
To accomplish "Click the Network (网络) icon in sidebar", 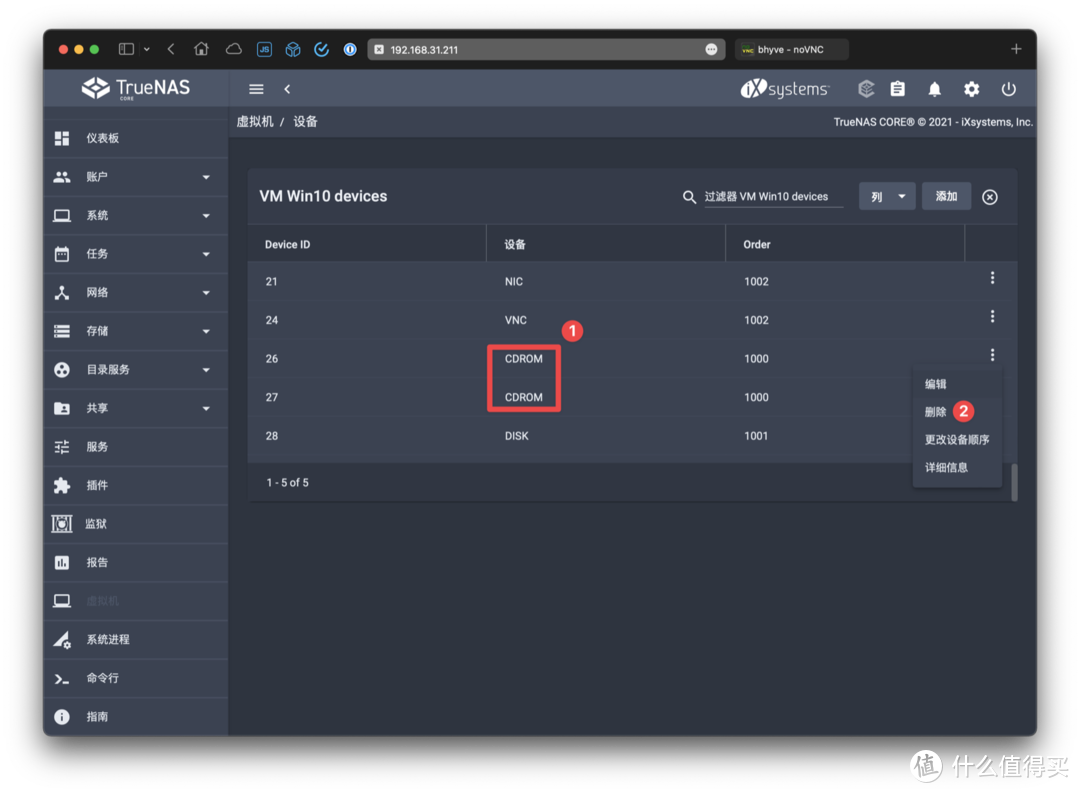I will pos(62,293).
